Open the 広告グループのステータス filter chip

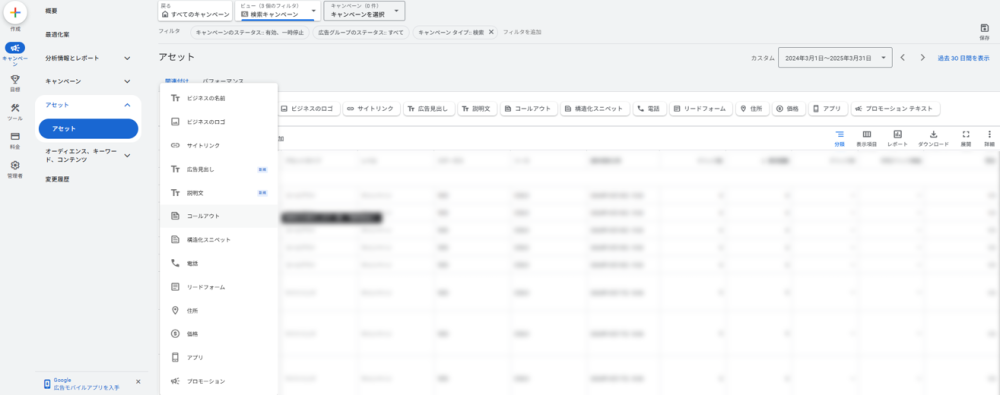click(360, 32)
